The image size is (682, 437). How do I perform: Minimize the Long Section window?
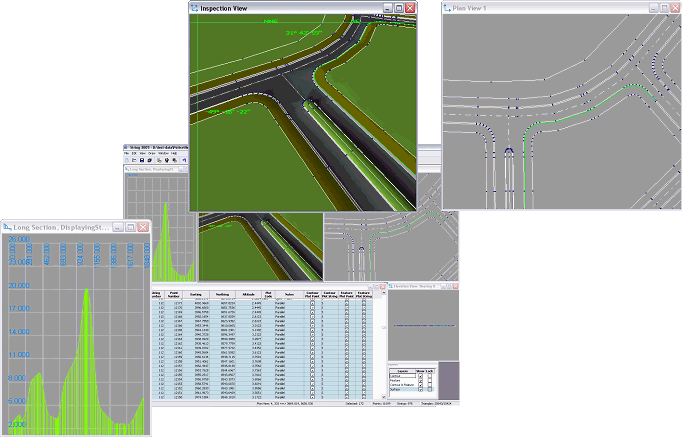pos(117,228)
